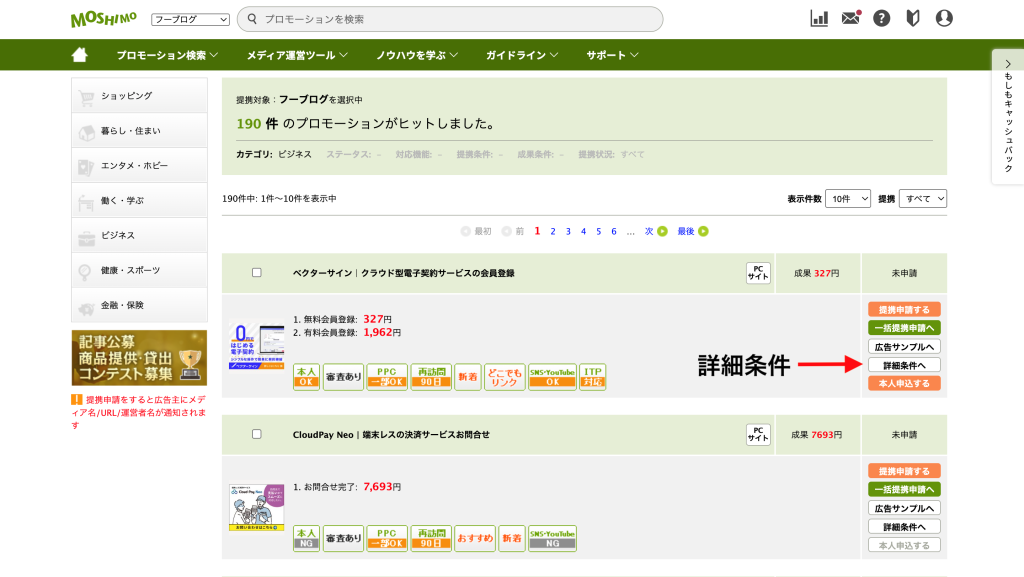The width and height of the screenshot is (1024, 577).
Task: Check the ベクターサイン promotion checkbox
Action: 257,272
